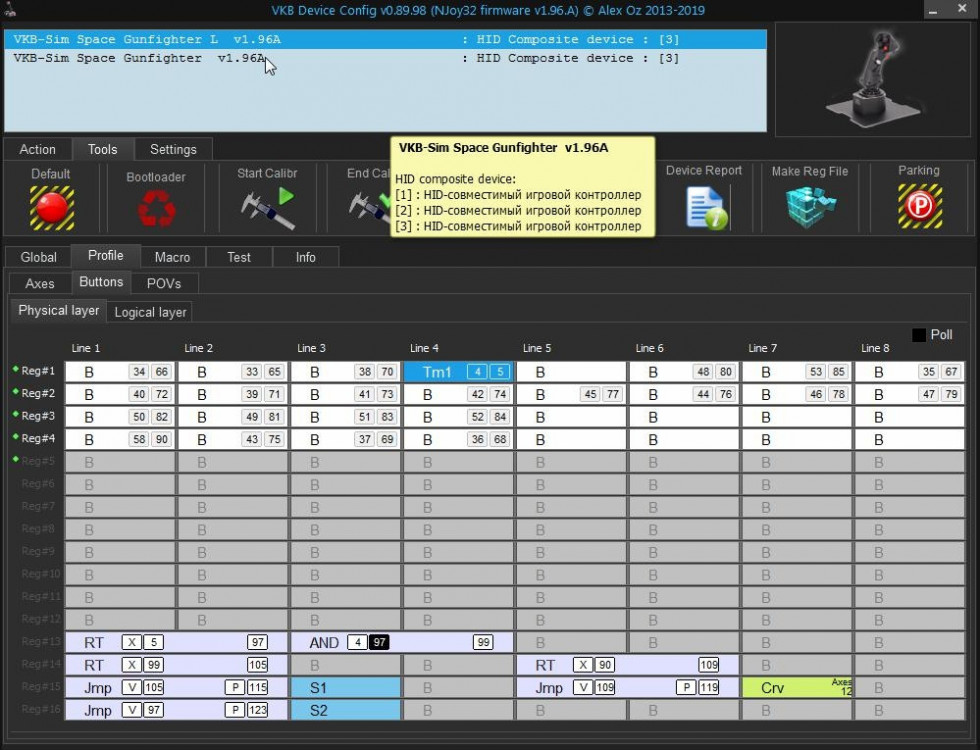Switch to the Macro tab
The height and width of the screenshot is (750, 980).
[x=172, y=257]
